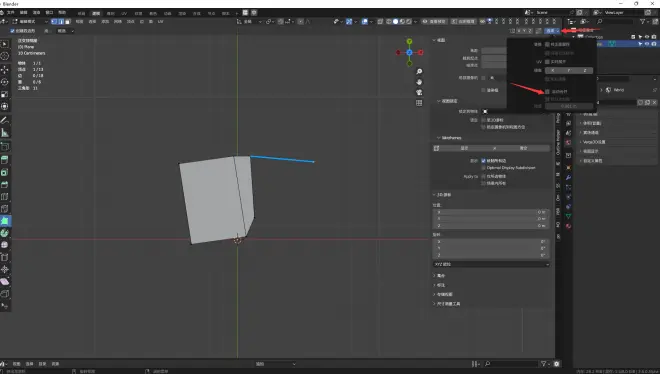Click the green Y axis of navigation gizmo
This screenshot has width=660, height=374.
pyautogui.click(x=409, y=41)
